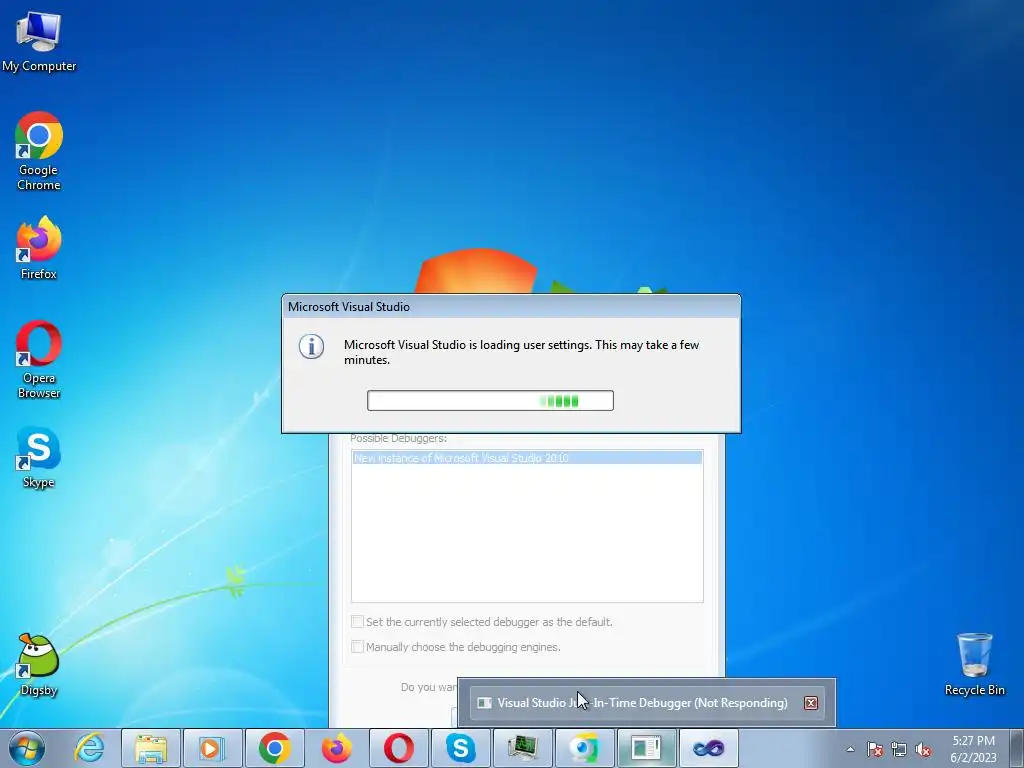Check 'Set the currently selected debugger as default'
This screenshot has height=768, width=1024.
[x=357, y=621]
